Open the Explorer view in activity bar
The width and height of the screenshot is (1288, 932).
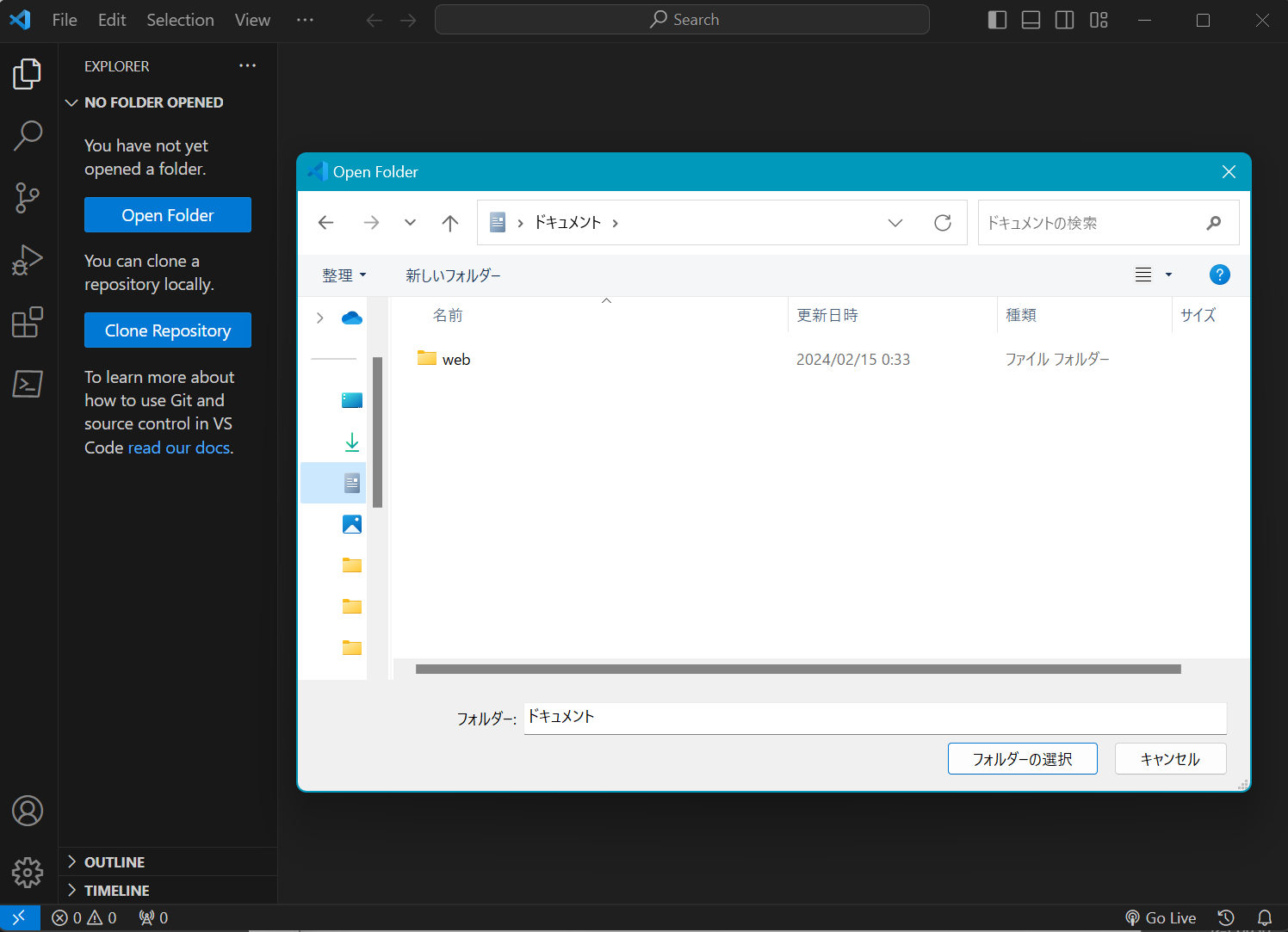[28, 74]
